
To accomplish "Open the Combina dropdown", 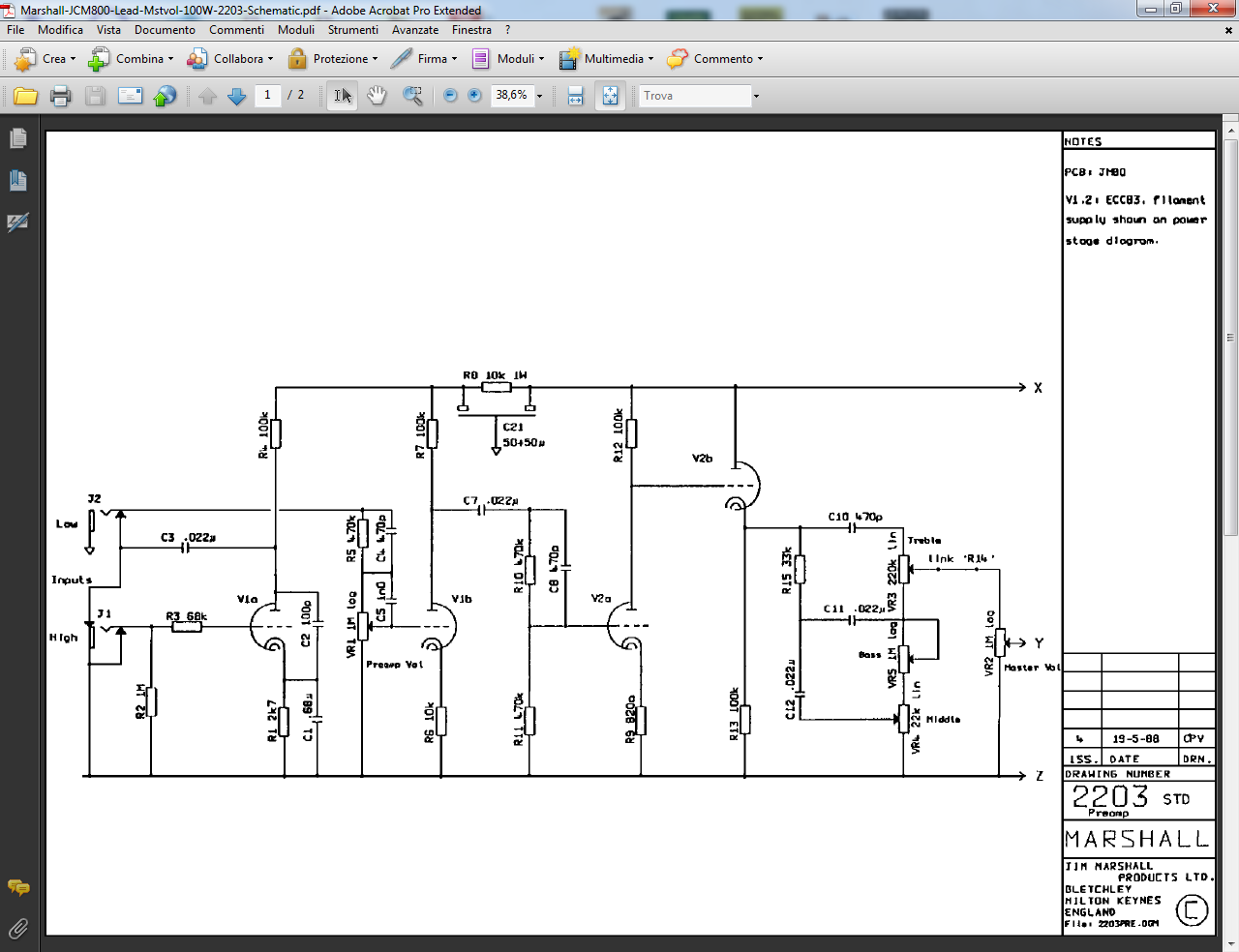I will pos(132,59).
